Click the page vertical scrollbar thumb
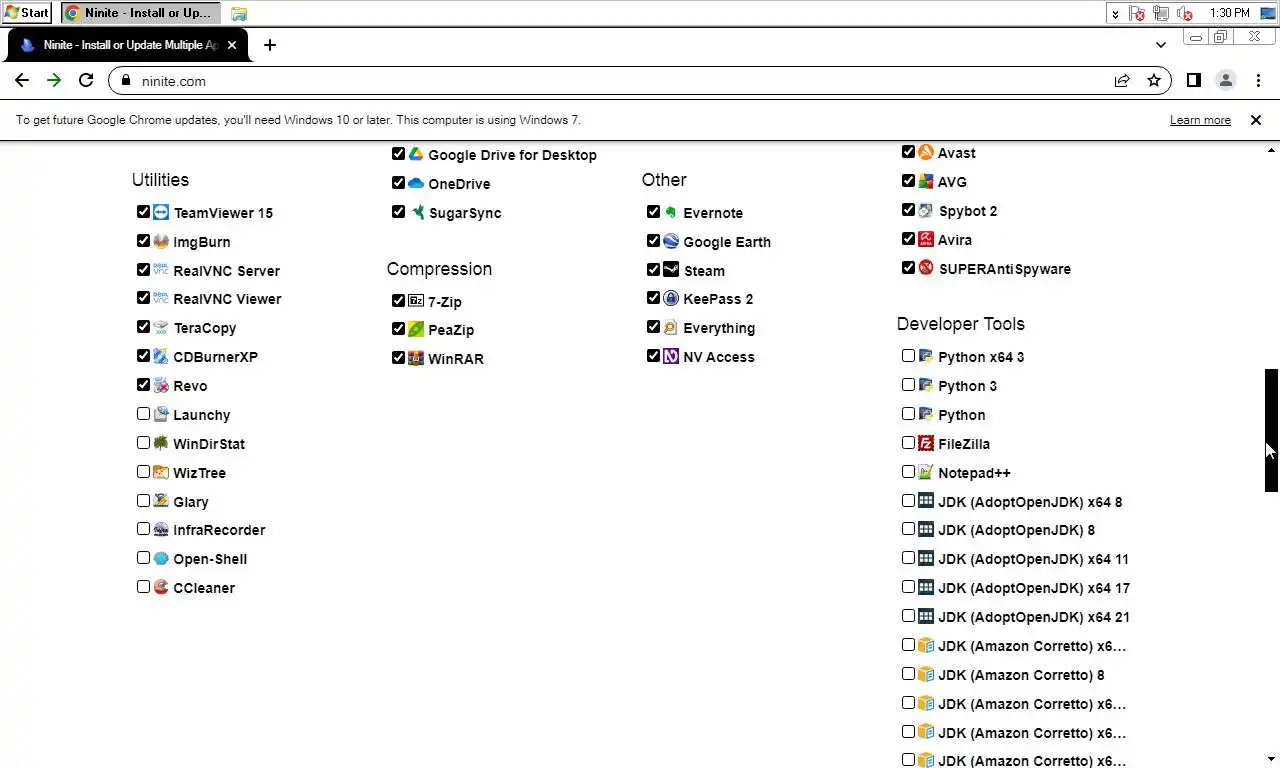This screenshot has width=1280, height=768. click(1271, 430)
